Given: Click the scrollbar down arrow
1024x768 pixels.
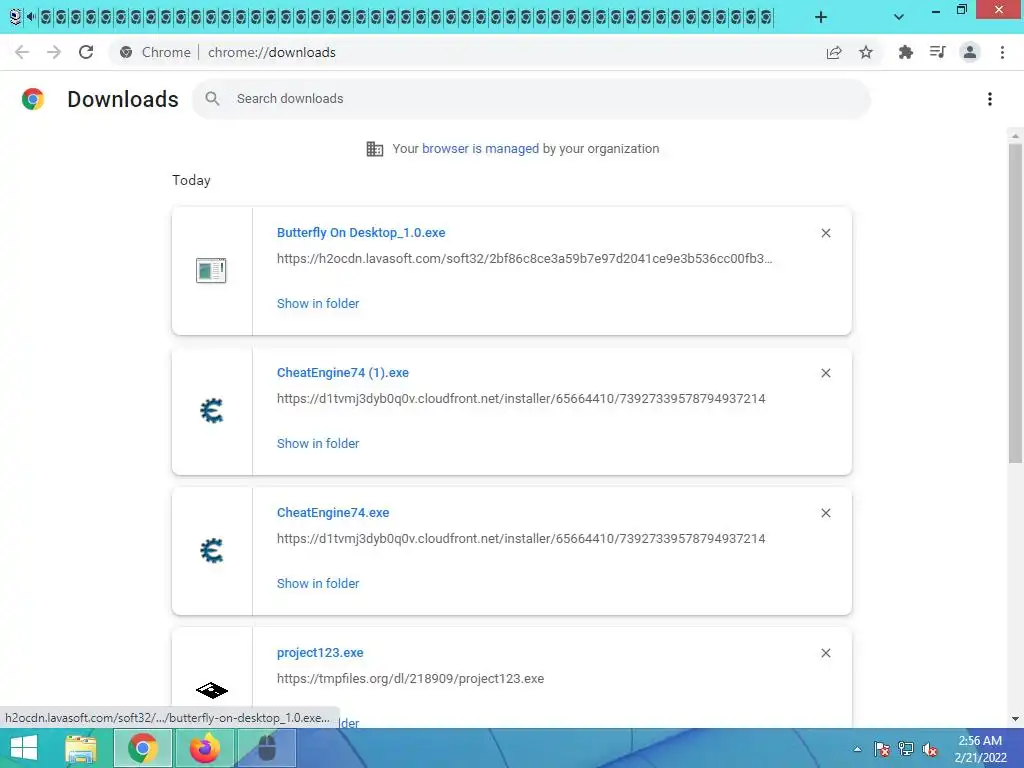Looking at the screenshot, I should click(x=1015, y=719).
